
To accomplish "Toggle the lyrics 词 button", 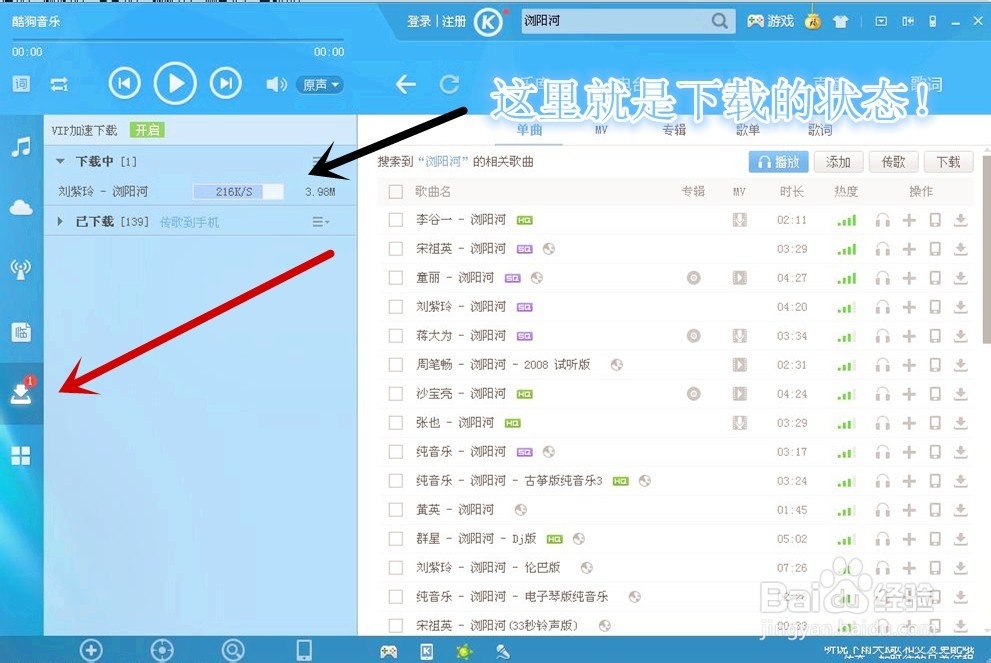I will [x=21, y=83].
